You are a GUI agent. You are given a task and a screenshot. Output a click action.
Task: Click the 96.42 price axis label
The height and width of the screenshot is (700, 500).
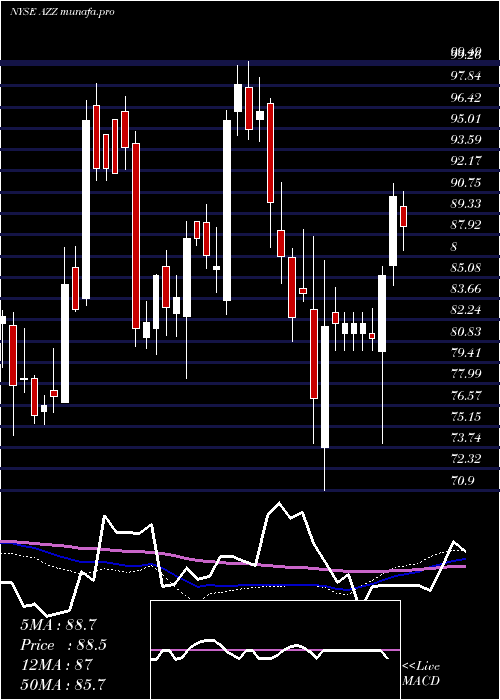pos(466,98)
